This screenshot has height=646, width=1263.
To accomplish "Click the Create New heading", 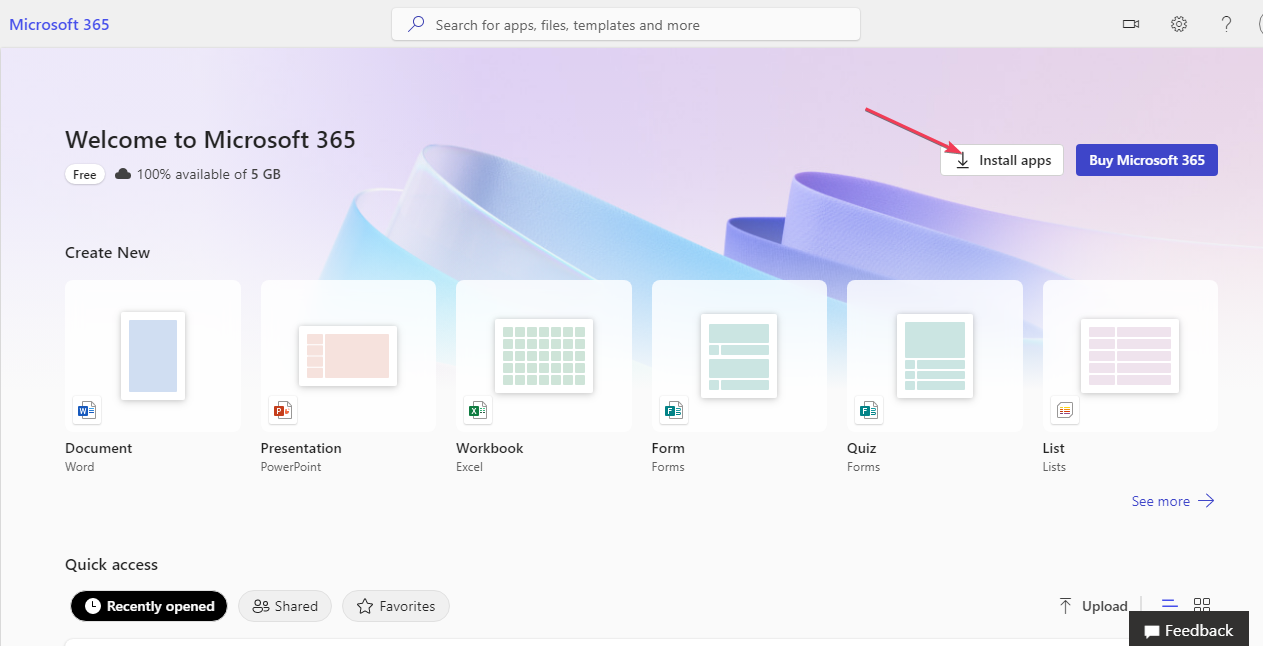I will coord(108,253).
